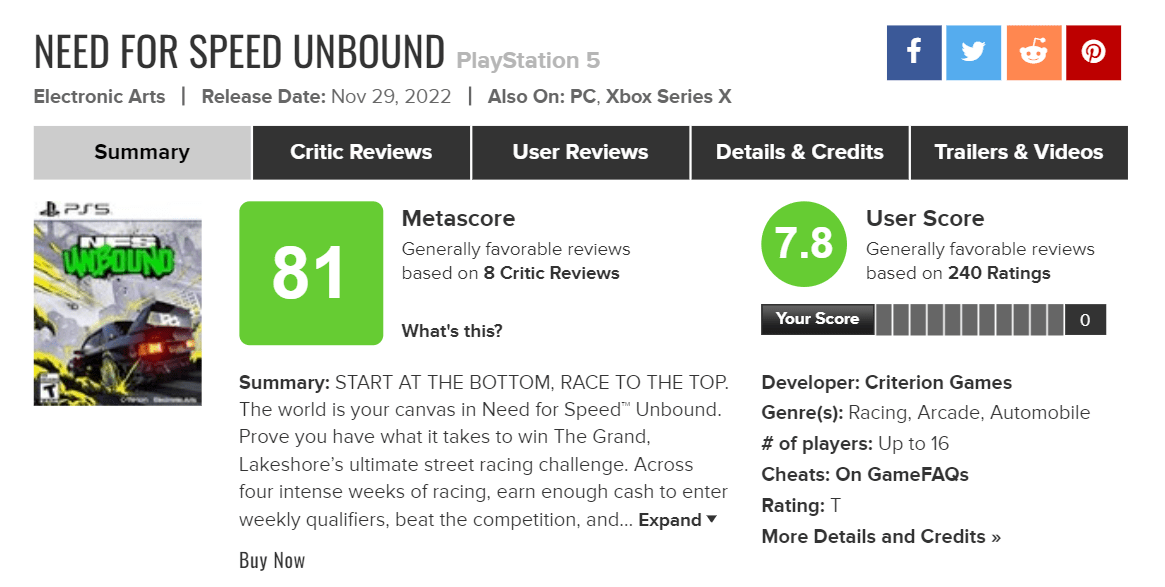This screenshot has width=1165, height=587.
Task: Click the Reddit share icon
Action: [x=1033, y=53]
